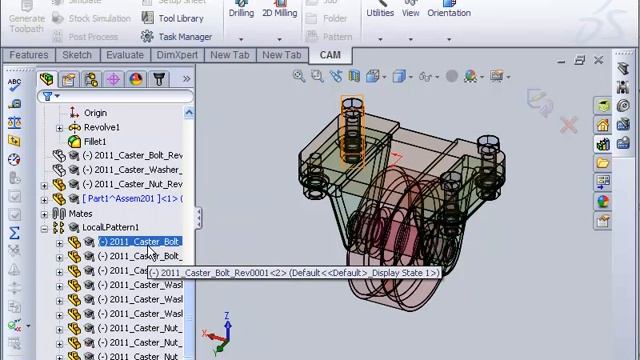Open the Tool Library
This screenshot has height=360, width=640.
(172, 18)
